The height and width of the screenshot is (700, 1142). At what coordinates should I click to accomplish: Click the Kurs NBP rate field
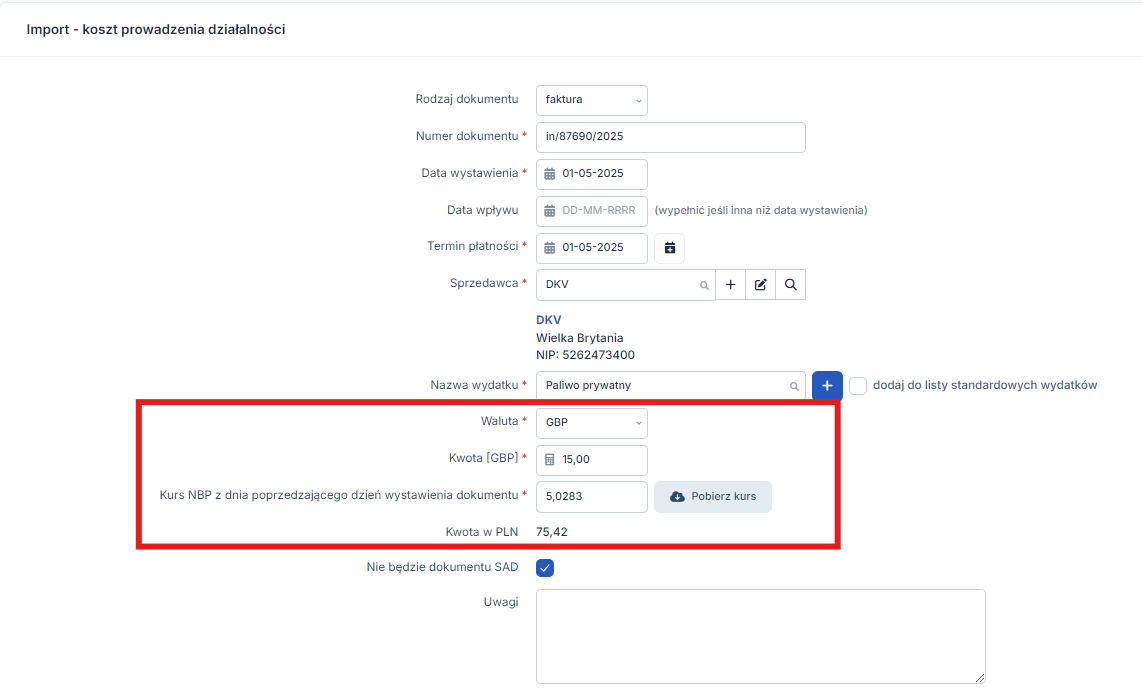pyautogui.click(x=591, y=497)
